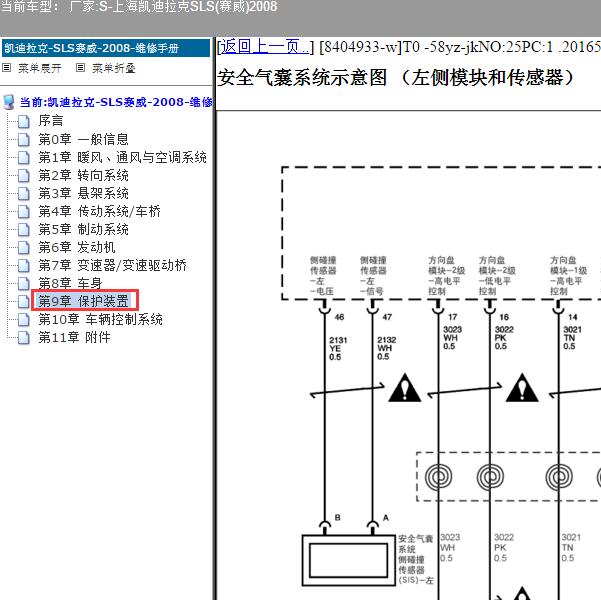Click upper wire label 3023 WH 0.5
601x600 pixels.
(x=452, y=338)
